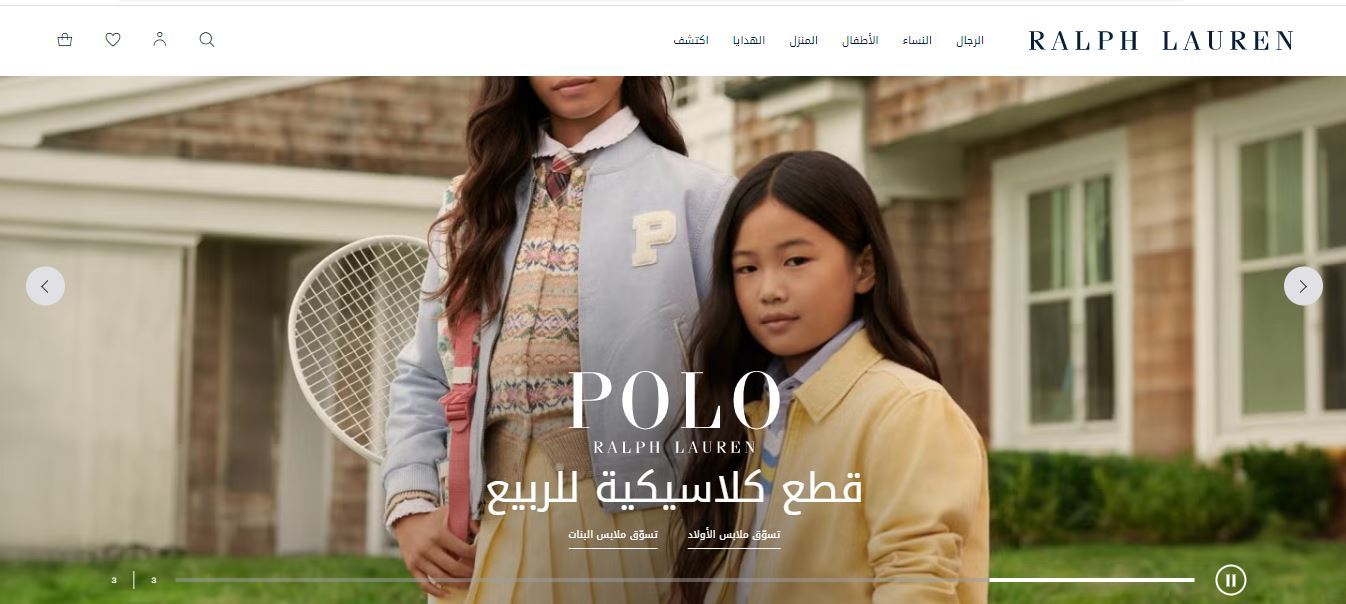
Task: Open the shopping bag icon
Action: click(x=65, y=40)
